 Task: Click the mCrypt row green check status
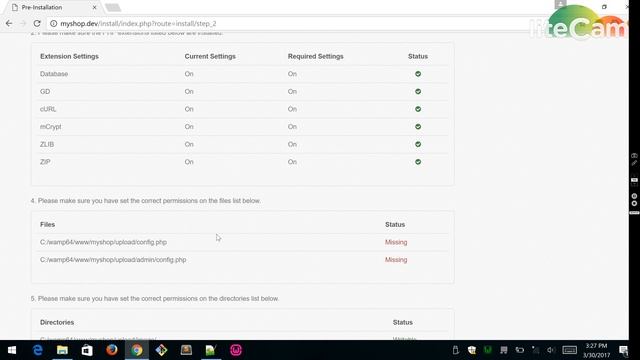[418, 127]
